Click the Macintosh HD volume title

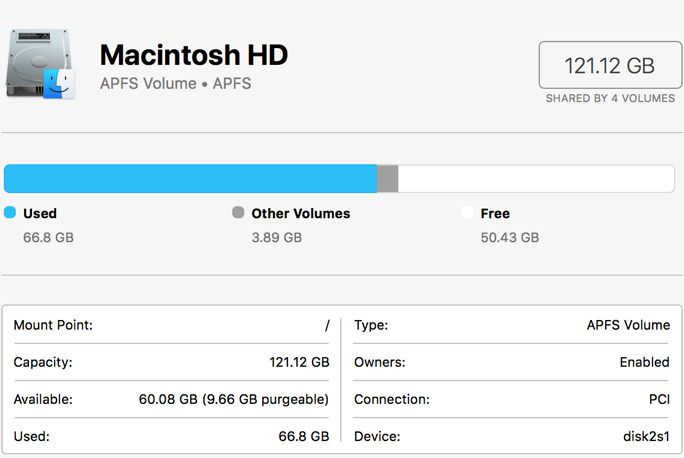click(194, 55)
